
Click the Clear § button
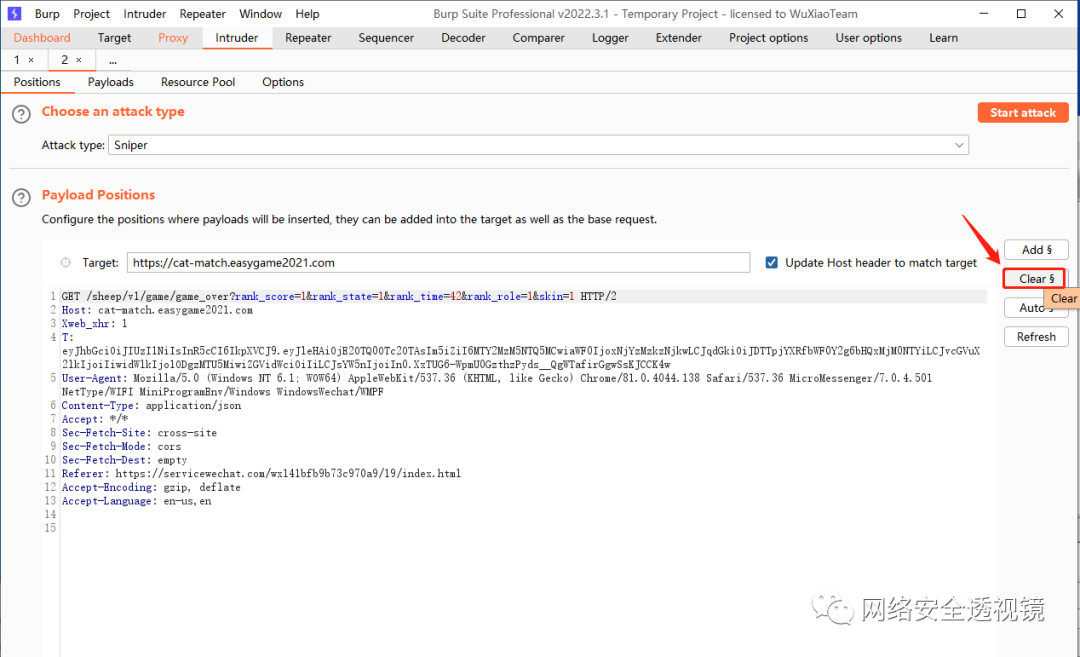1036,279
